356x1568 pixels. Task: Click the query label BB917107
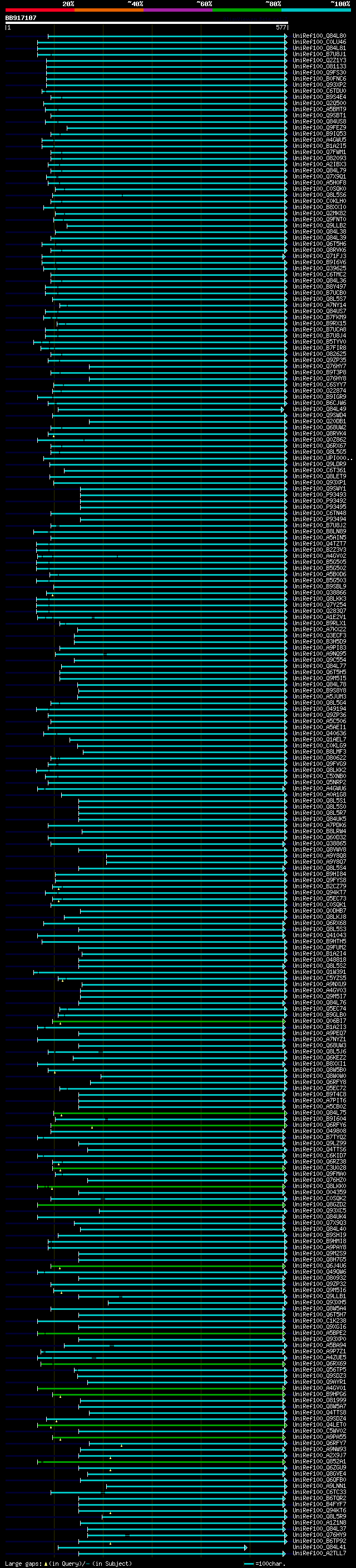(21, 18)
